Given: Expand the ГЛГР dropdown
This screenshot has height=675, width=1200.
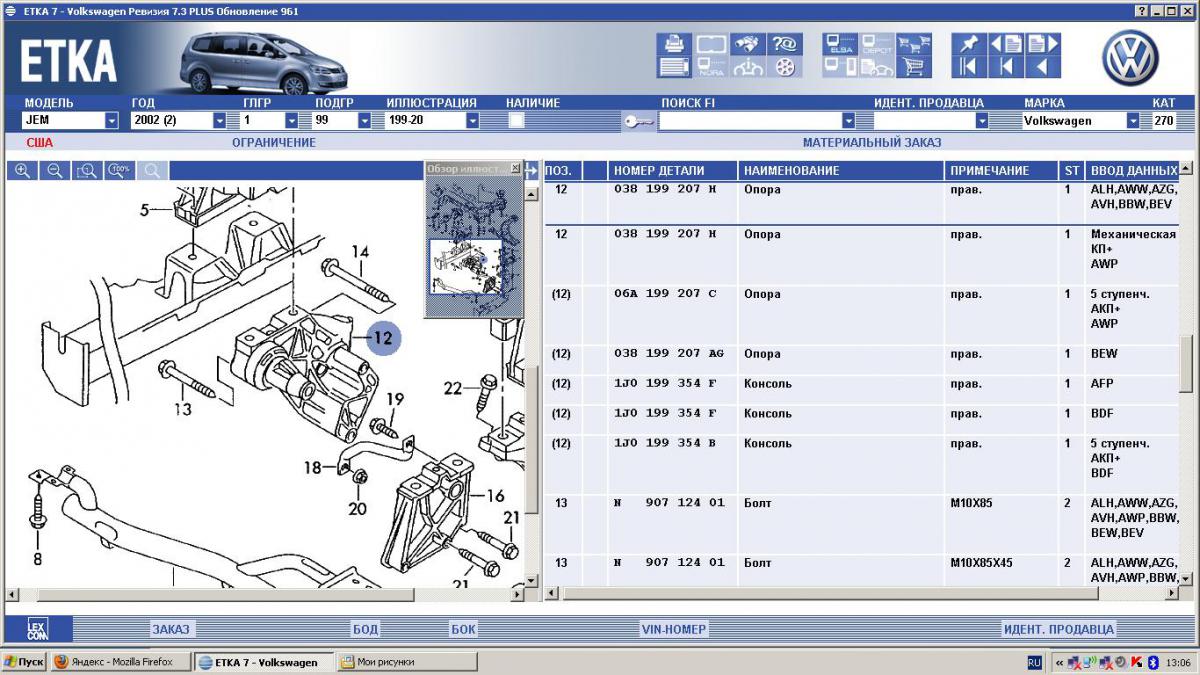Looking at the screenshot, I should (291, 121).
